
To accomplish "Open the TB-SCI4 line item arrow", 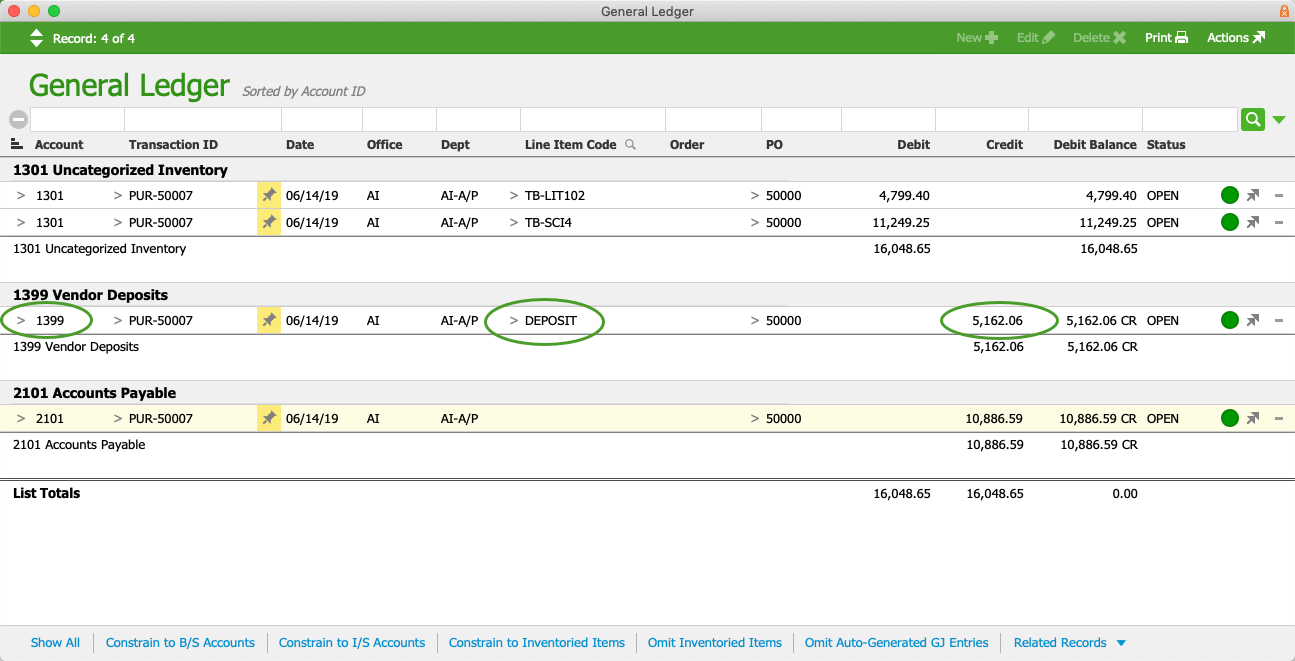I will point(514,222).
